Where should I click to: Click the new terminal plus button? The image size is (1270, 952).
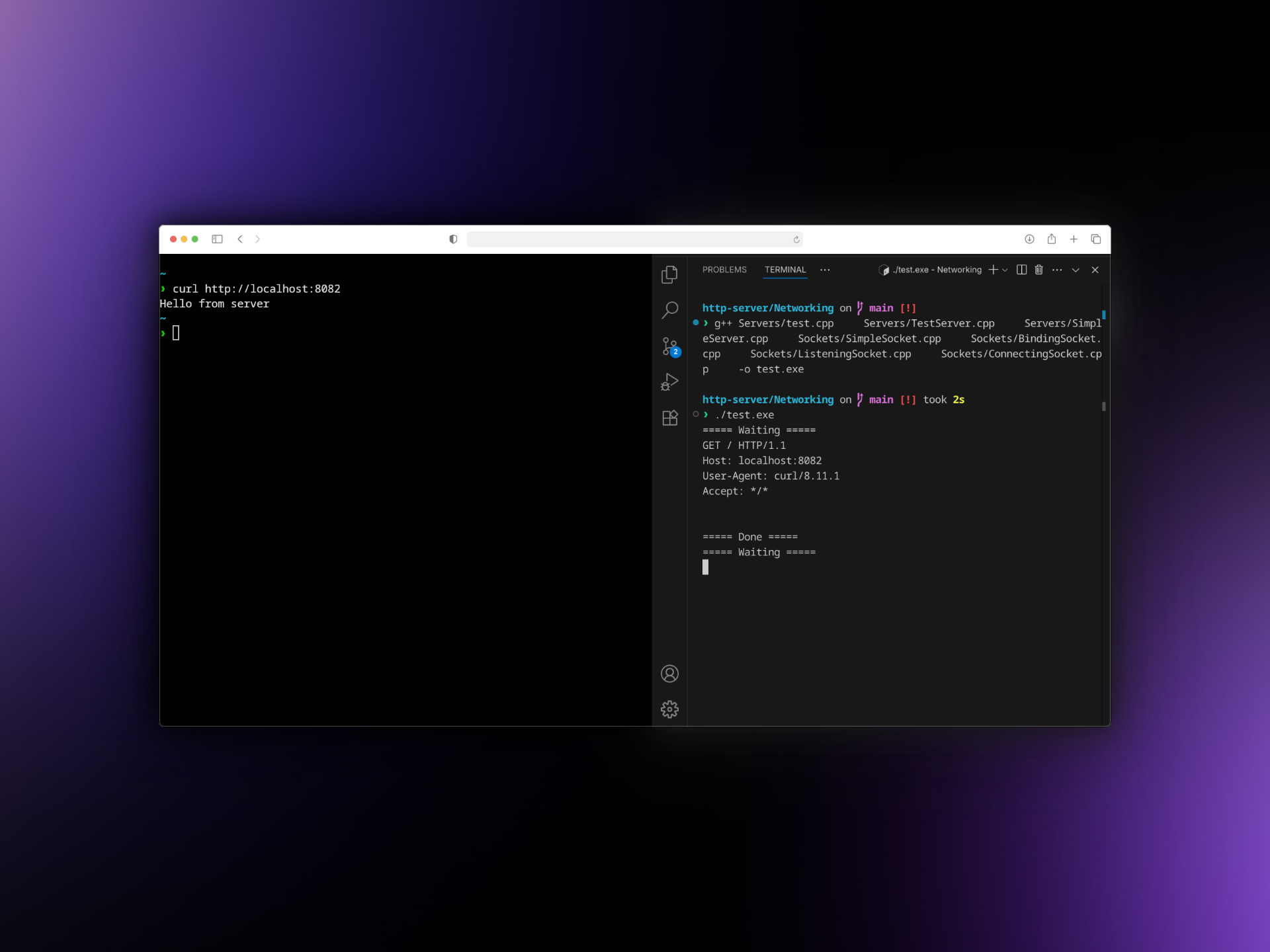pyautogui.click(x=993, y=270)
